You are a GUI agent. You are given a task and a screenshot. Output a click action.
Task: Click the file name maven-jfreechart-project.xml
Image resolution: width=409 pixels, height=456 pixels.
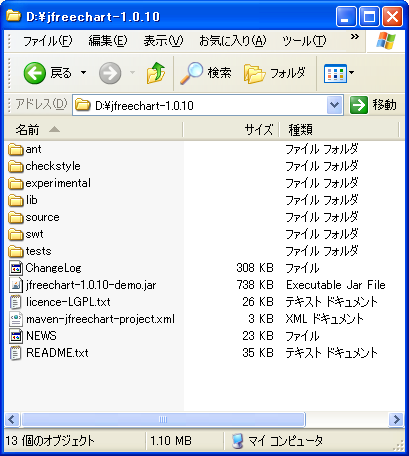(x=100, y=319)
